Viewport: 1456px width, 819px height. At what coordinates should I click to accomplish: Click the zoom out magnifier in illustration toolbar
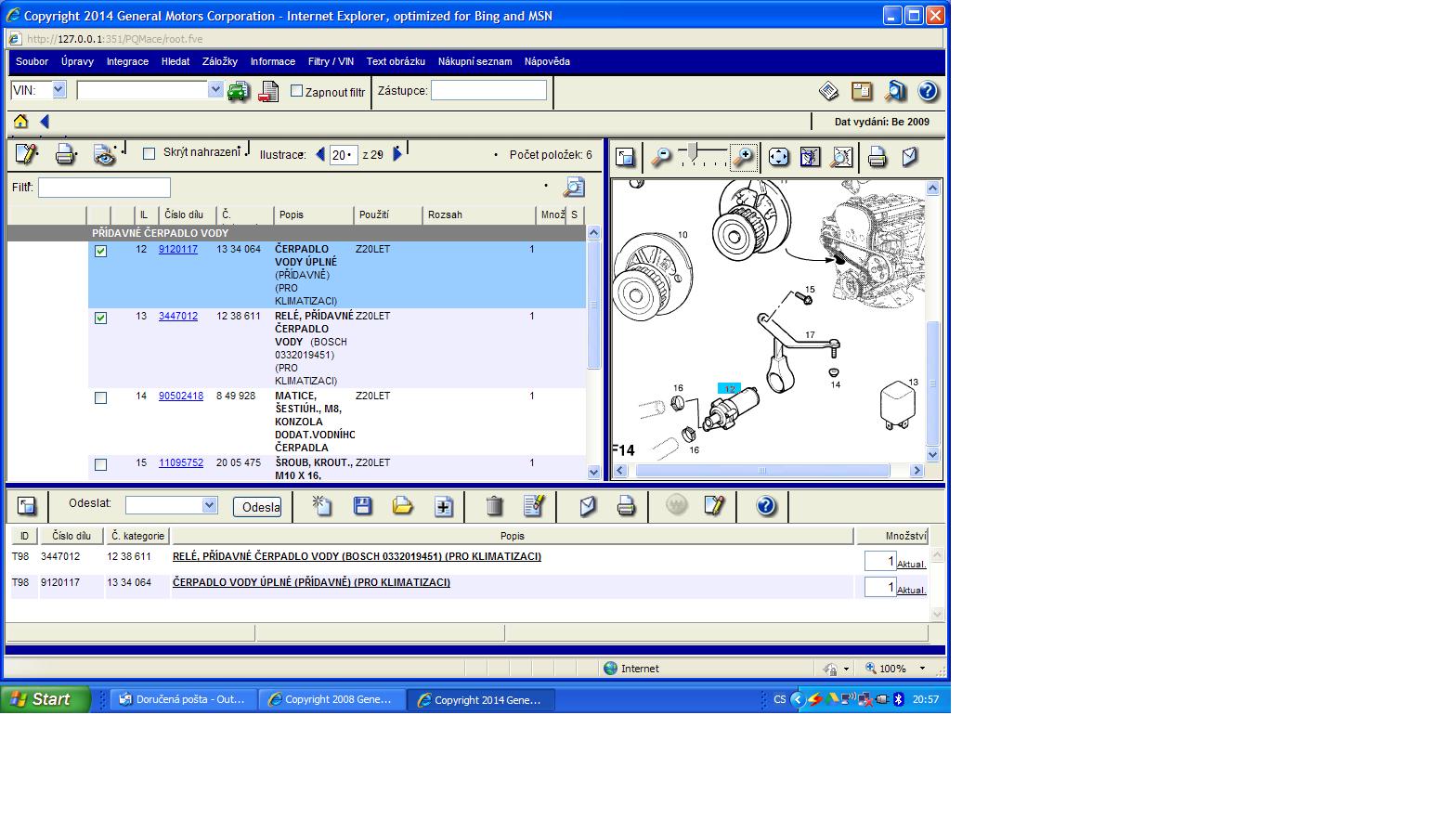660,158
